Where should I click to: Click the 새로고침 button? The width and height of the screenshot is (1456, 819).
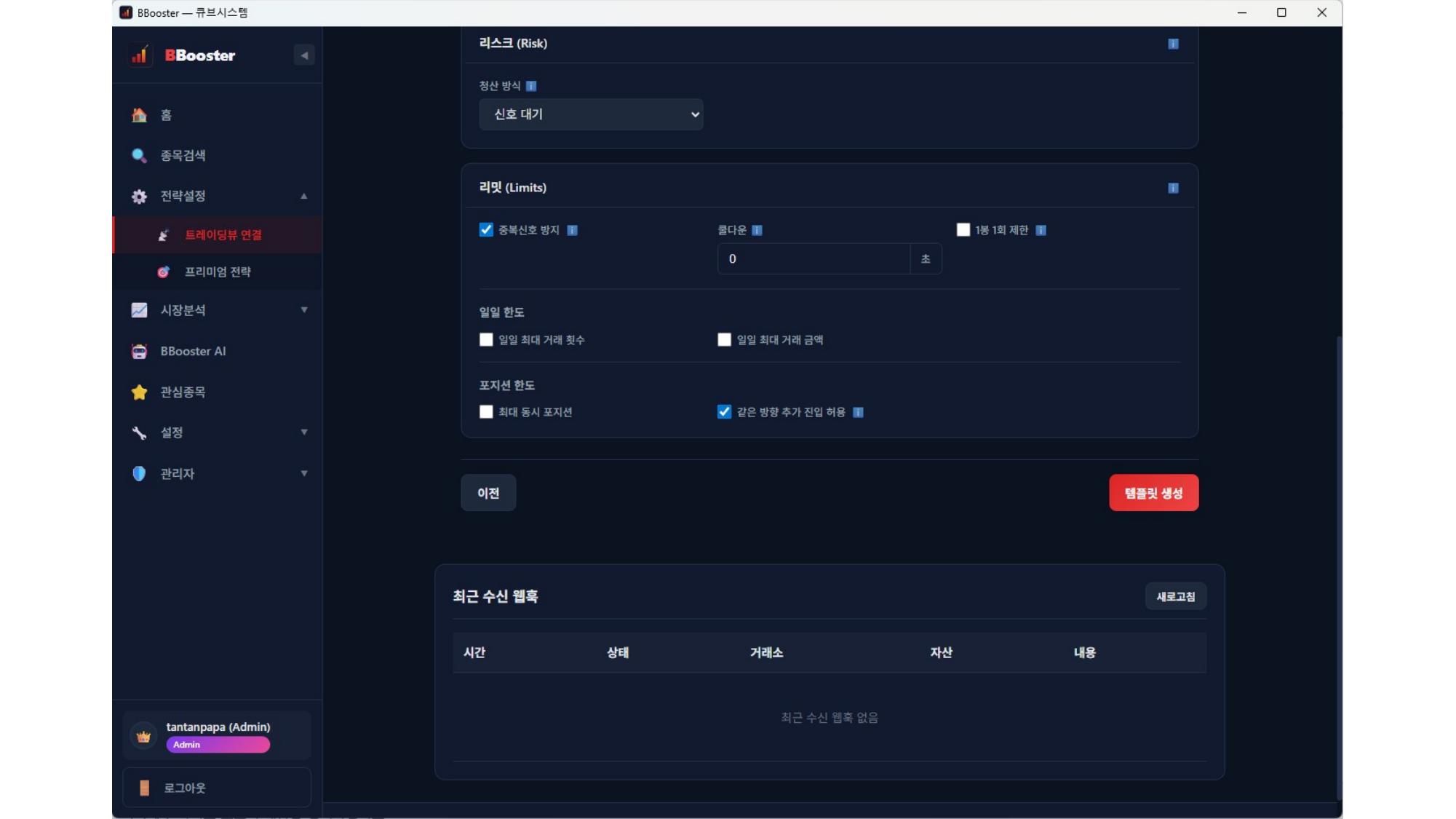(1175, 596)
